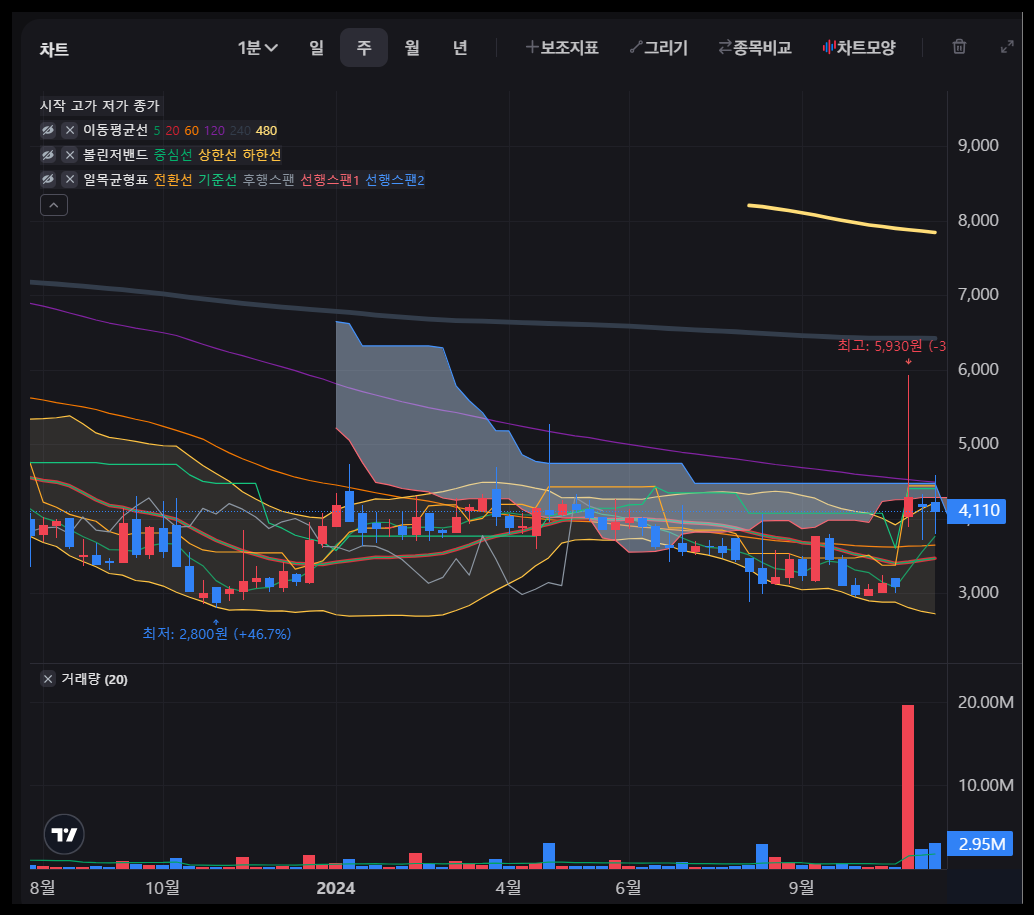1034x915 pixels.
Task: Click the TradingView logo watermark
Action: point(63,834)
